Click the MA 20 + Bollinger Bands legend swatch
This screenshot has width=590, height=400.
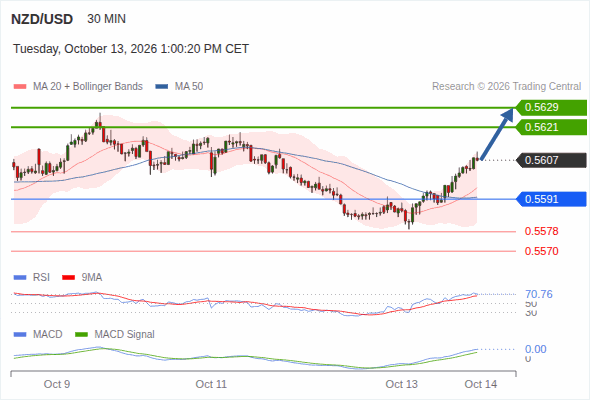pyautogui.click(x=20, y=87)
